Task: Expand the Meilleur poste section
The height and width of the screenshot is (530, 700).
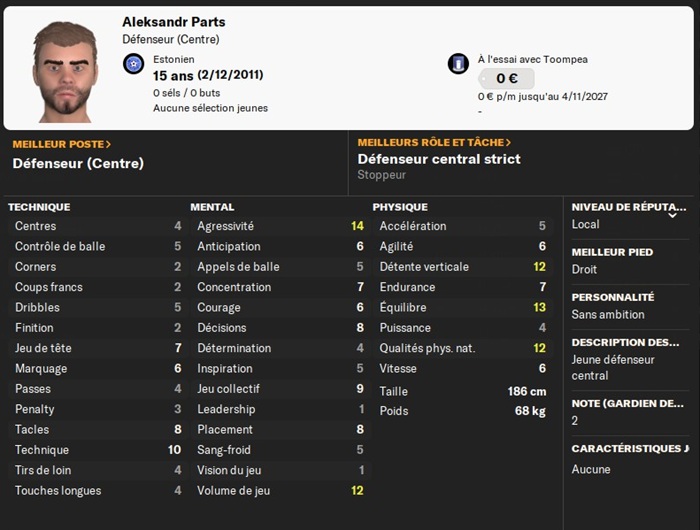Action: pyautogui.click(x=62, y=144)
